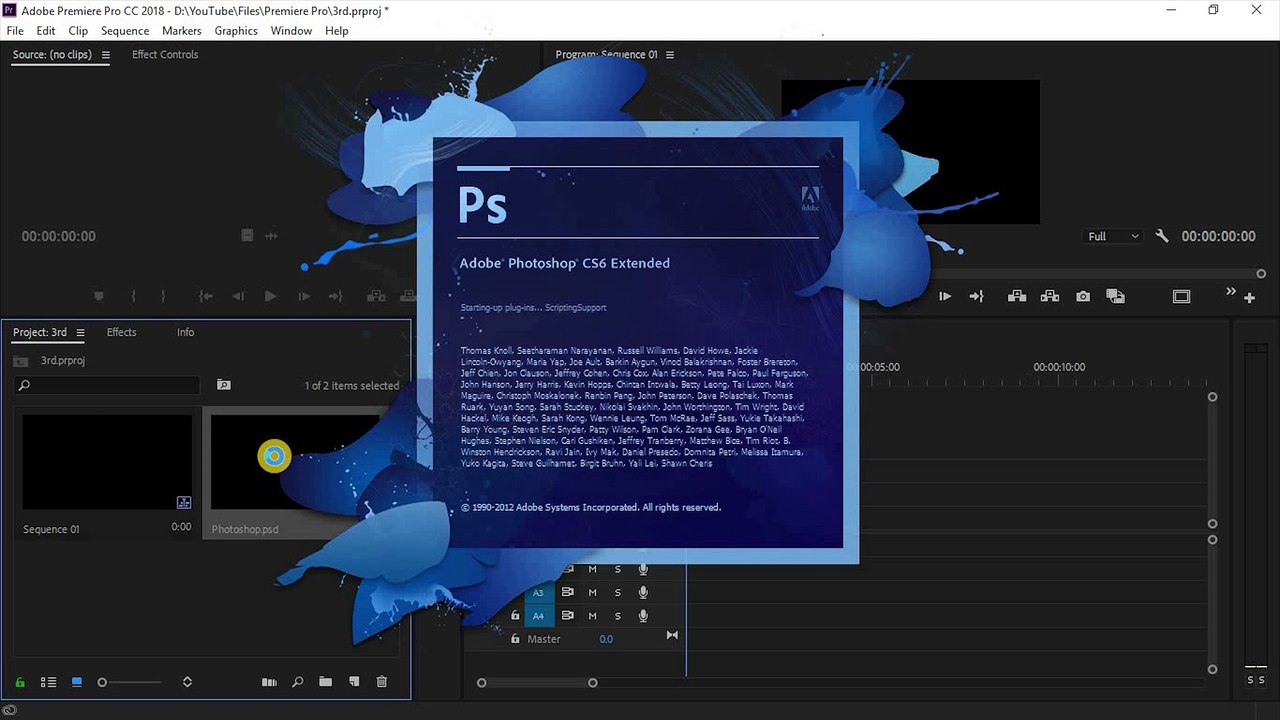Screen dimensions: 1280x720
Task: Switch the Project panel to Icon View
Action: coord(77,682)
